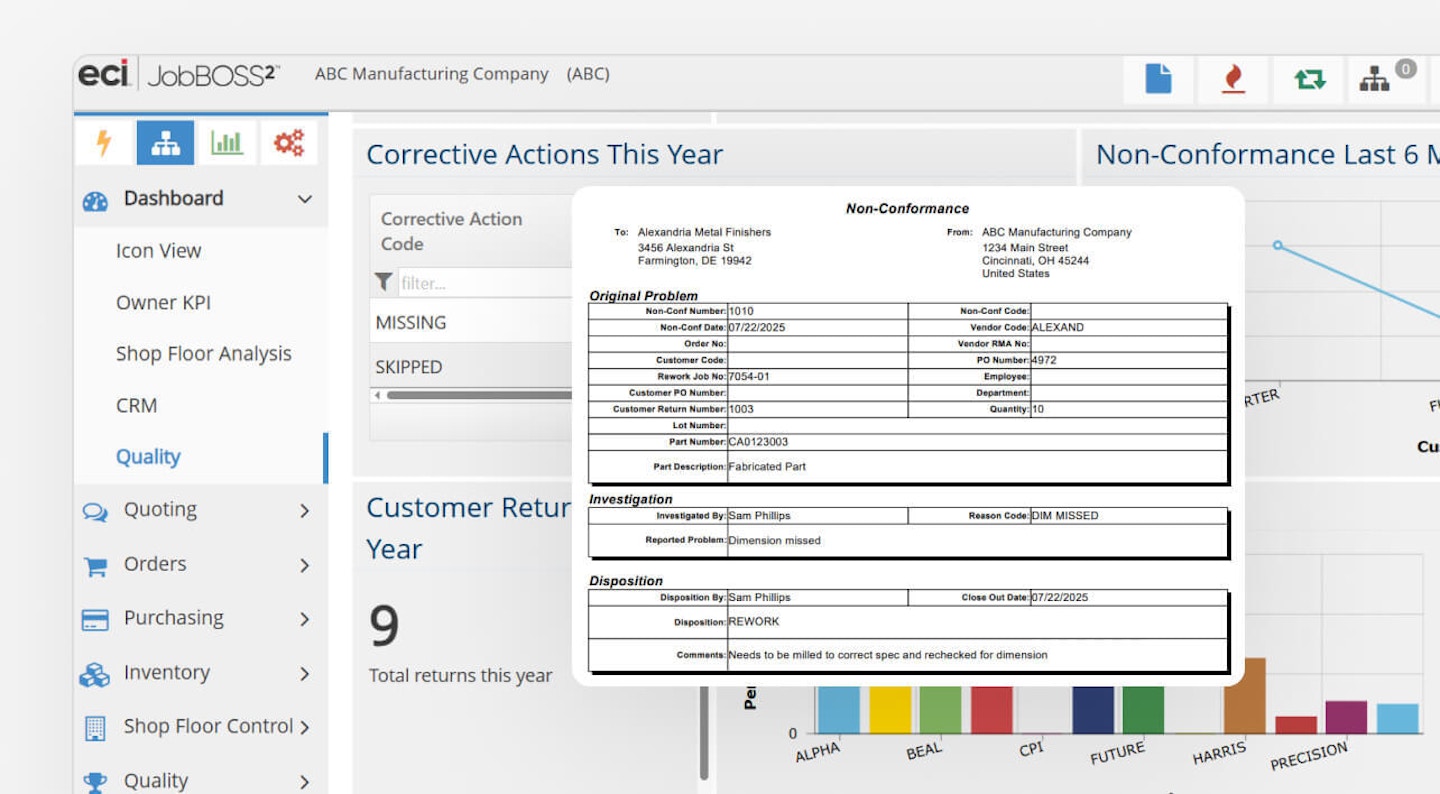The width and height of the screenshot is (1440, 794).
Task: Open Owner KPI dashboard
Action: 163,303
